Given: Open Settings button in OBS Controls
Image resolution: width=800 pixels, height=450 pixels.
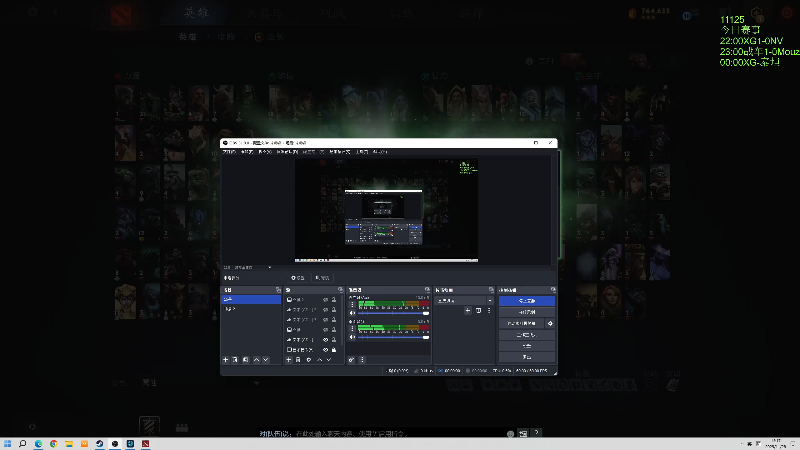Looking at the screenshot, I should [x=527, y=346].
